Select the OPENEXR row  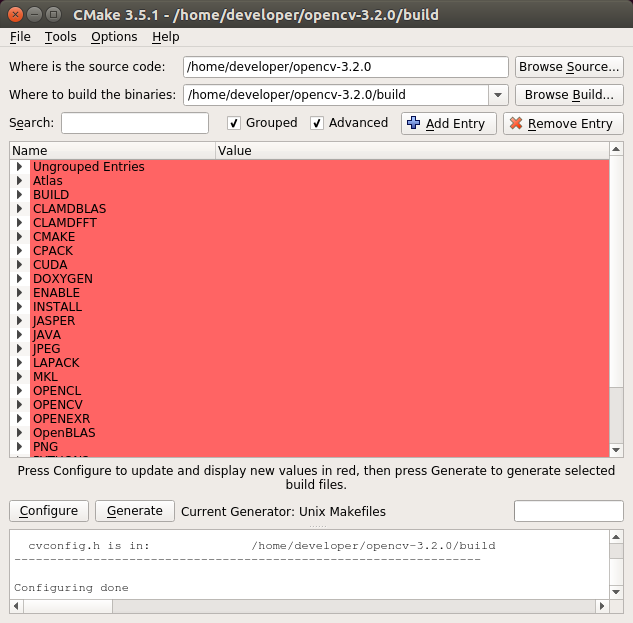(x=319, y=418)
